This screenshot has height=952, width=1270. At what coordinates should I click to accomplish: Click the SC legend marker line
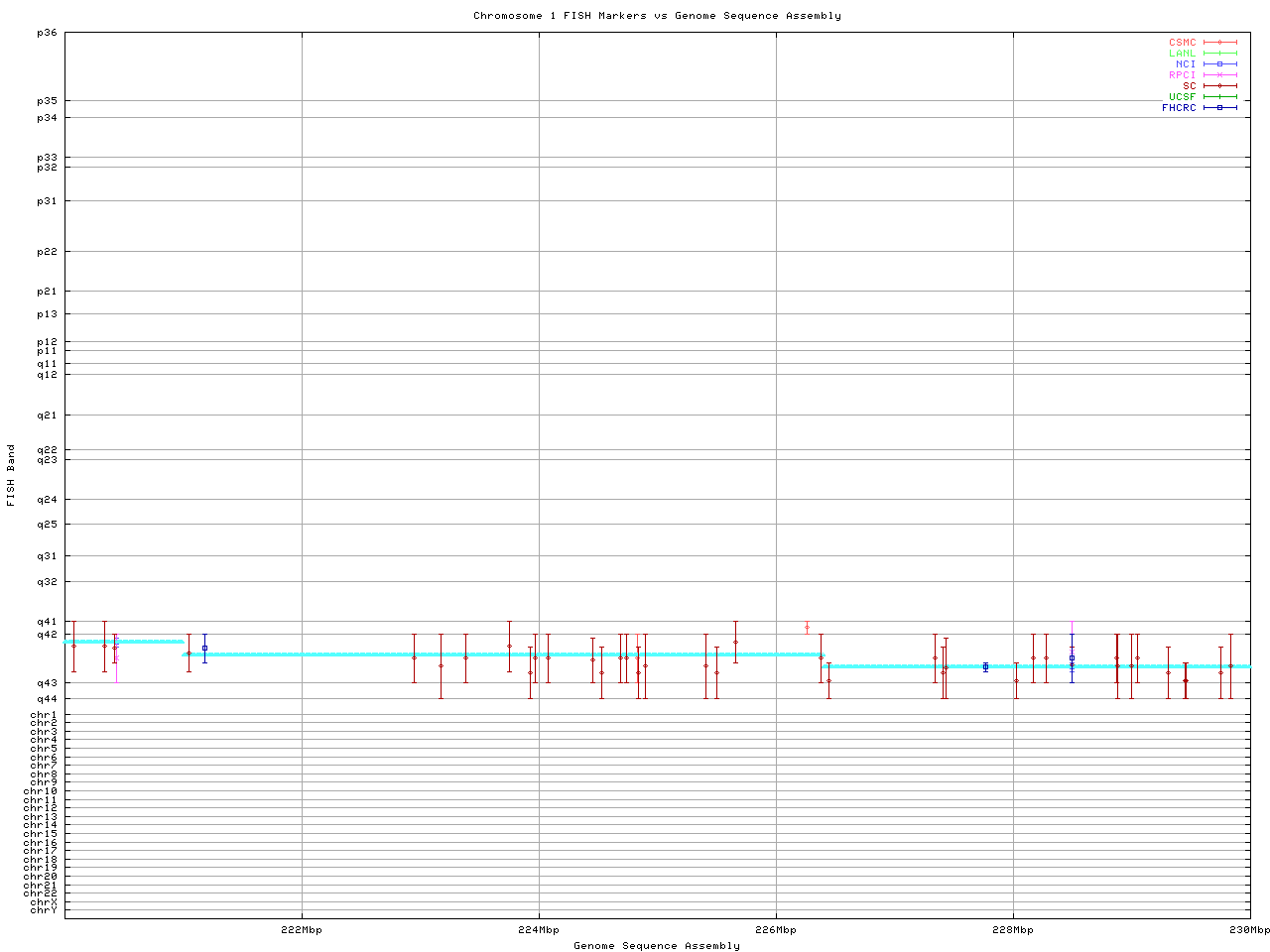point(1219,86)
